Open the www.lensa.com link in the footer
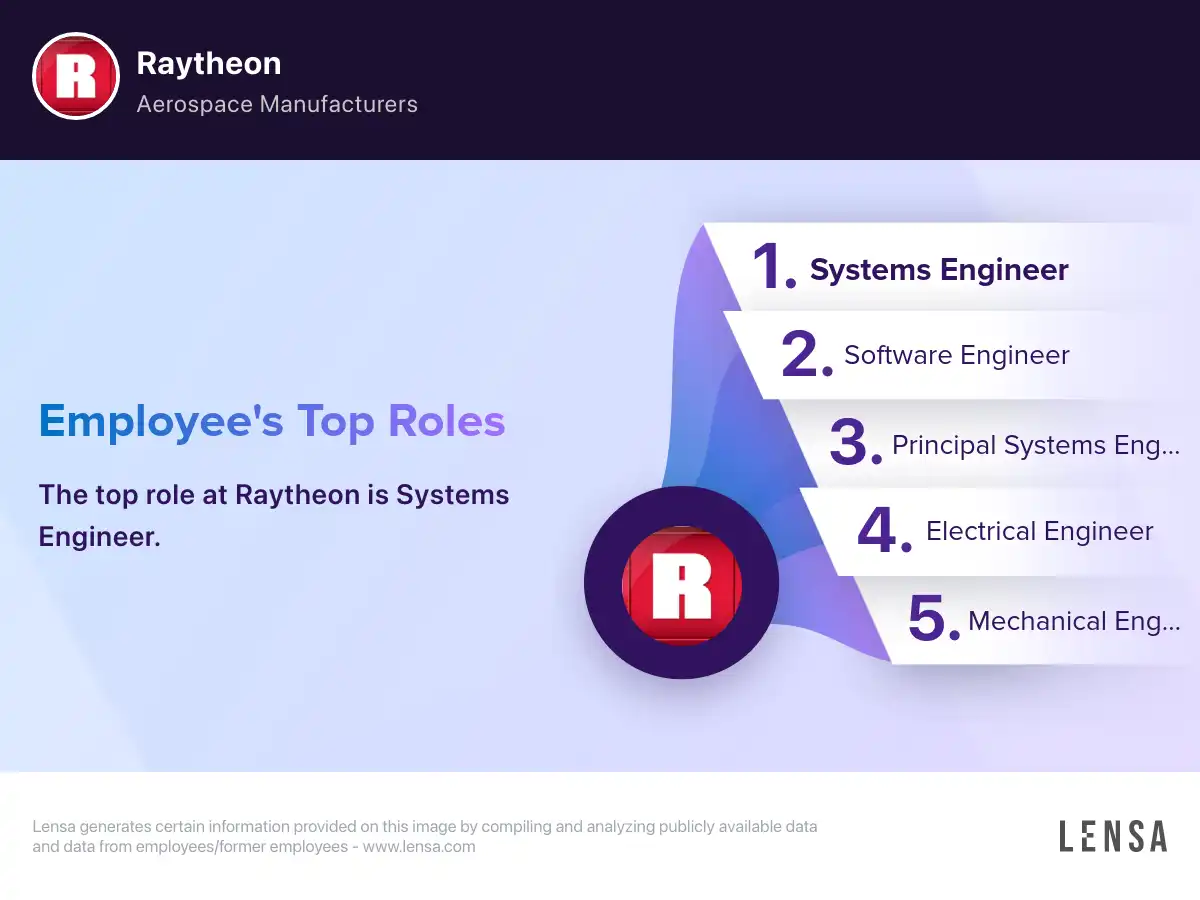The width and height of the screenshot is (1200, 900). click(x=418, y=846)
